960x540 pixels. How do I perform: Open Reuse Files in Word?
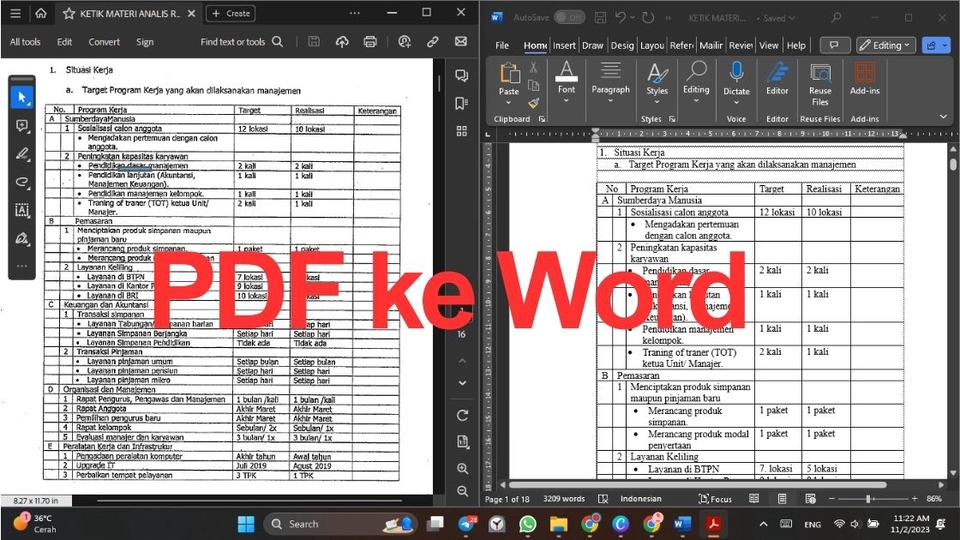820,72
